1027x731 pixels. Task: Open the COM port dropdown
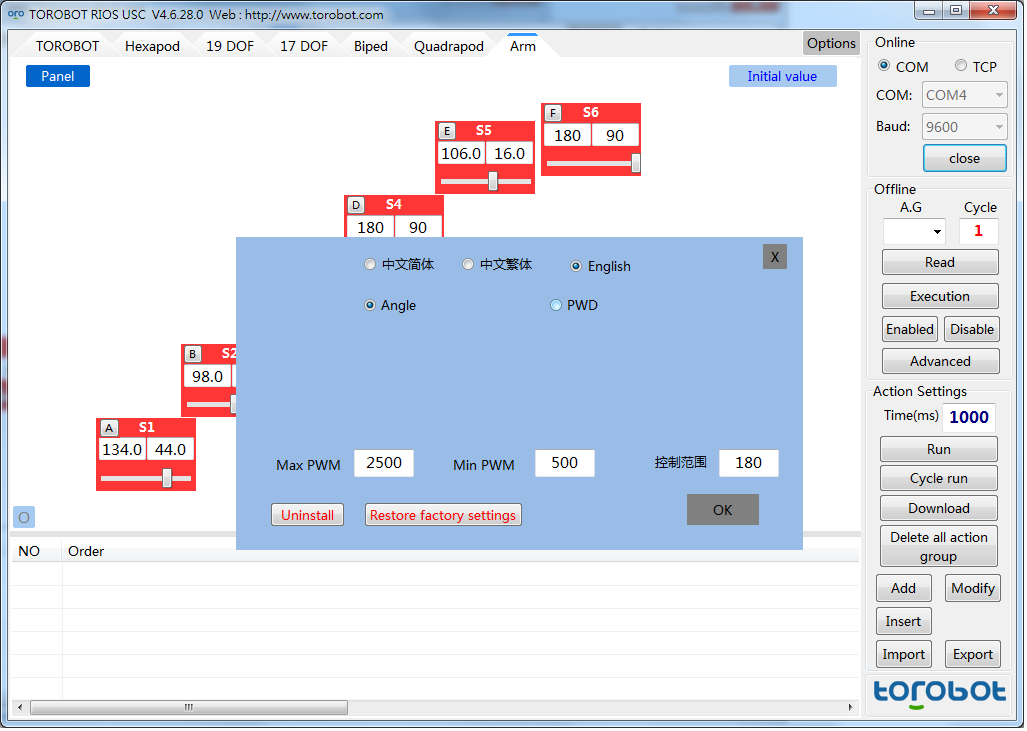coord(964,95)
